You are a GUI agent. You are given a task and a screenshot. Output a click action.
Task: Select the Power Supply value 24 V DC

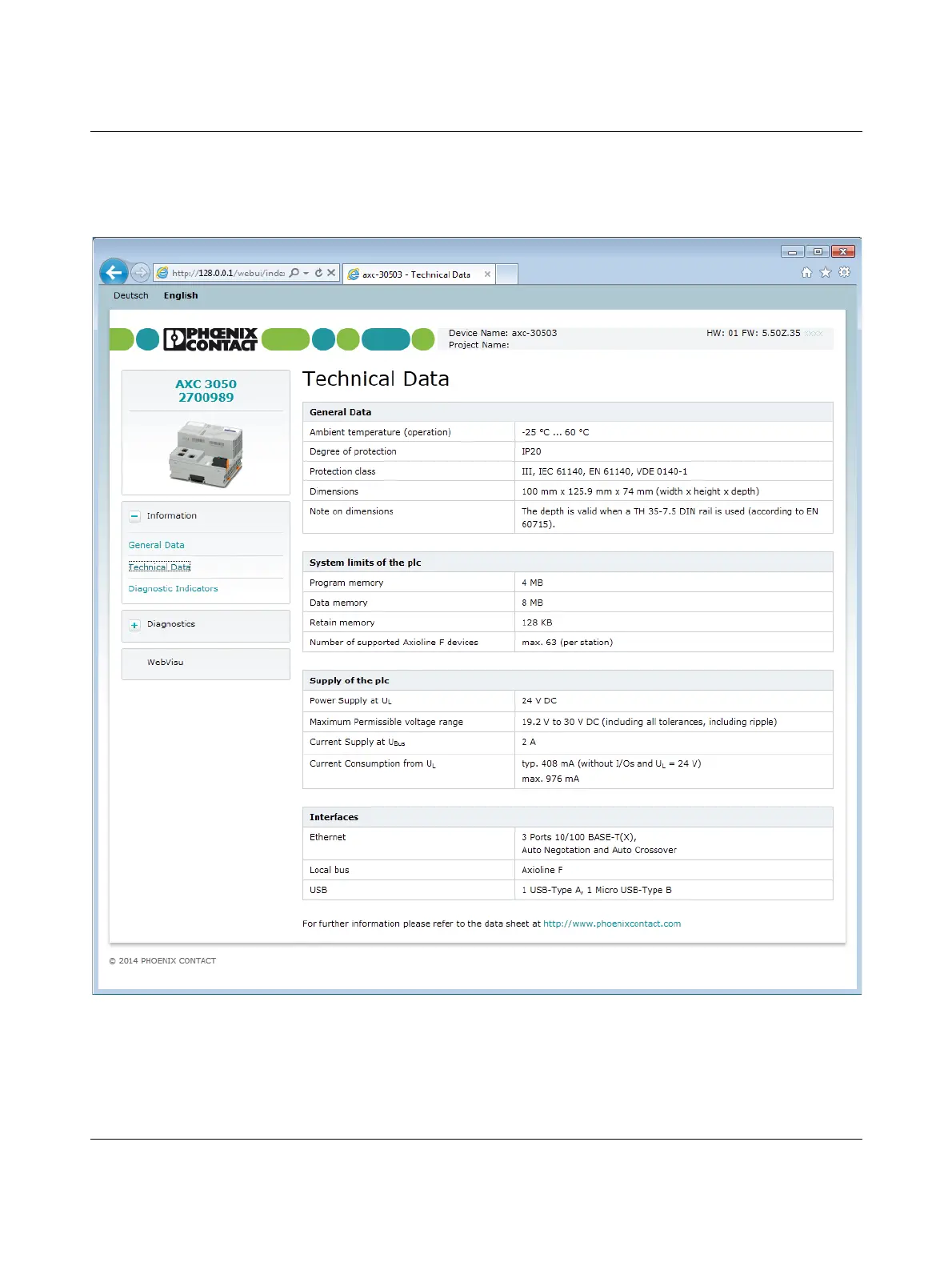point(539,700)
